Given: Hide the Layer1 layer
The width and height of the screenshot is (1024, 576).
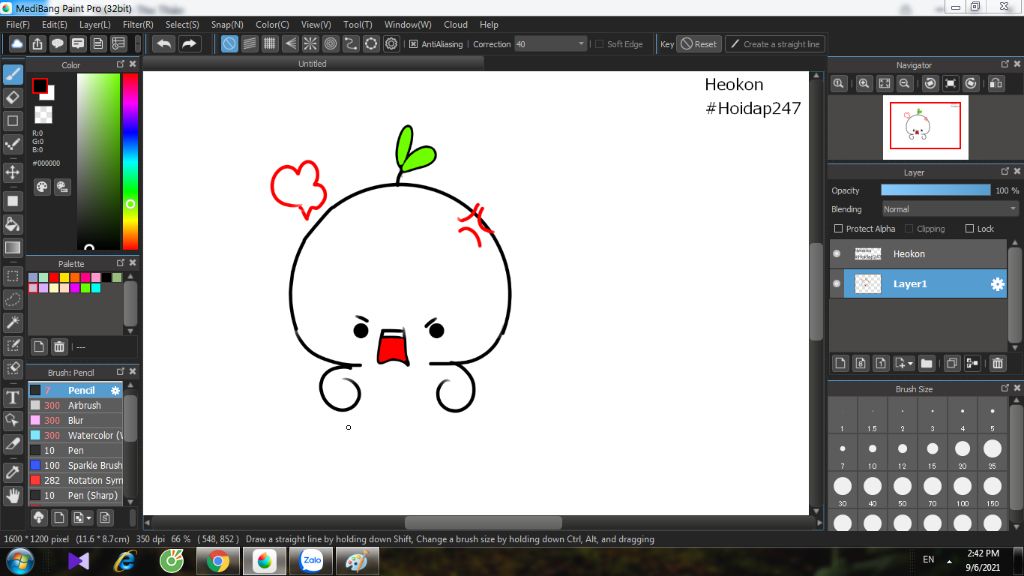Looking at the screenshot, I should 837,283.
